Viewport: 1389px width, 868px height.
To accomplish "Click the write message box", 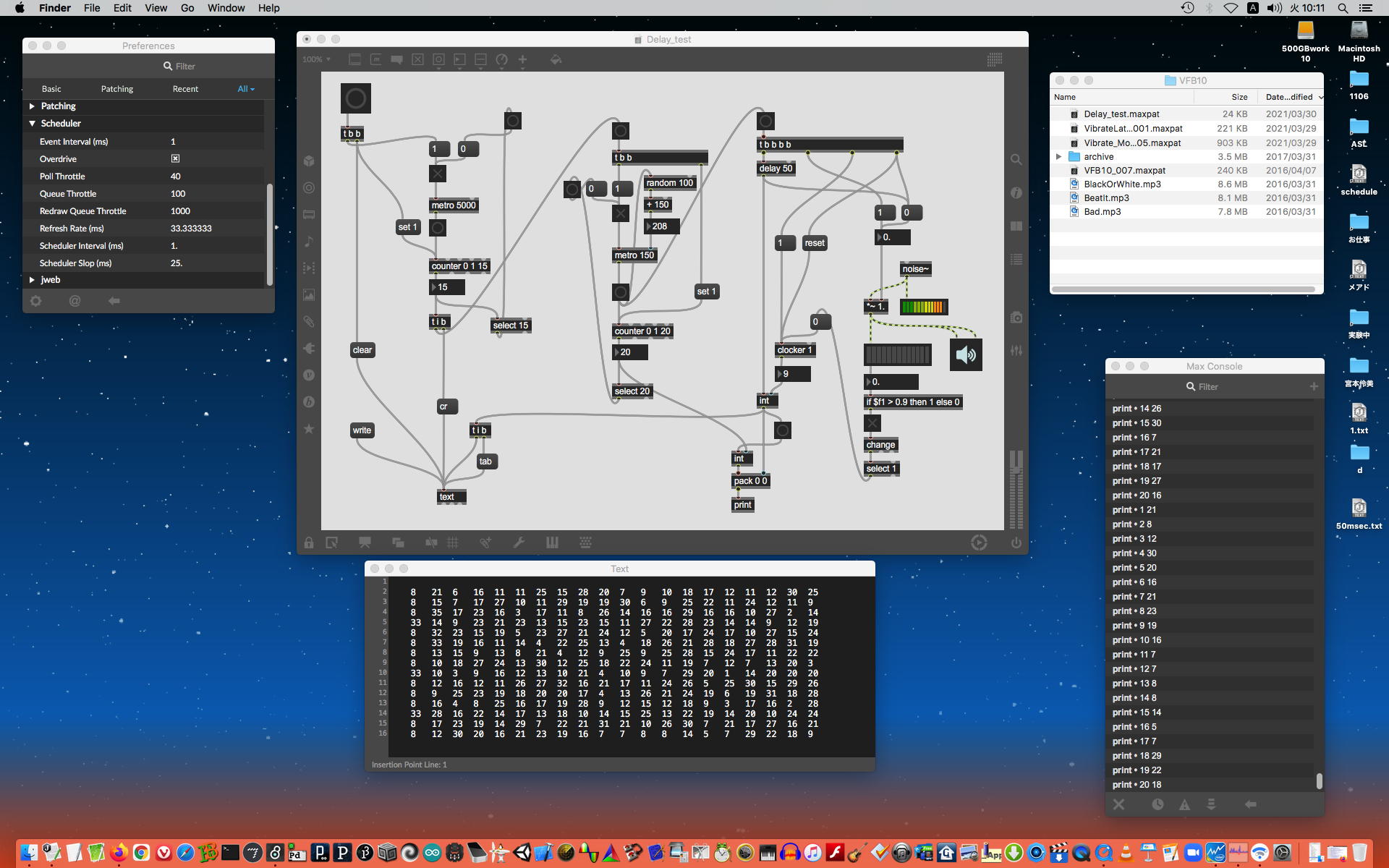I will coord(362,430).
